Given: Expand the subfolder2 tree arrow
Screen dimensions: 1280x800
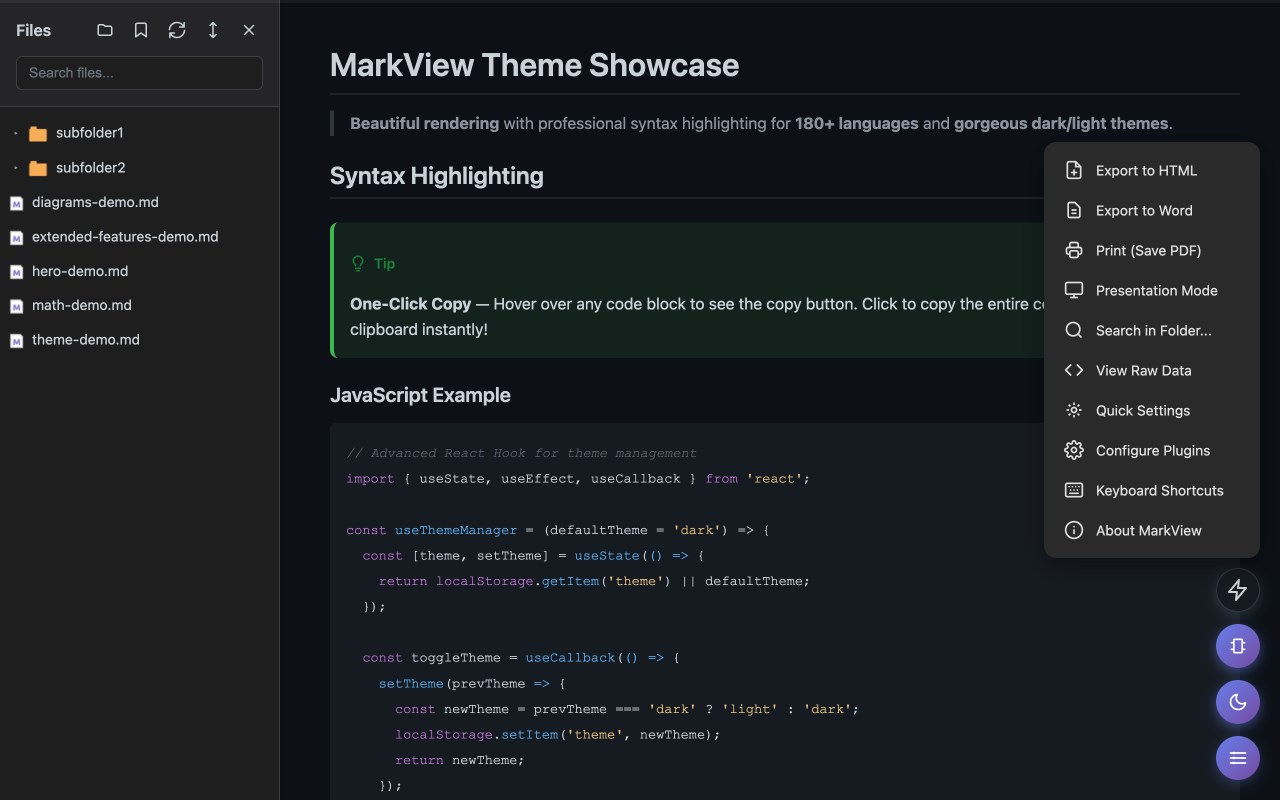Looking at the screenshot, I should [15, 168].
